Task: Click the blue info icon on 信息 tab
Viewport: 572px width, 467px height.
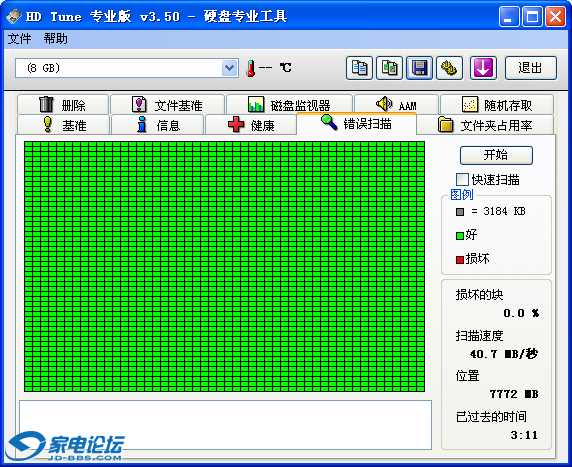Action: coord(142,124)
